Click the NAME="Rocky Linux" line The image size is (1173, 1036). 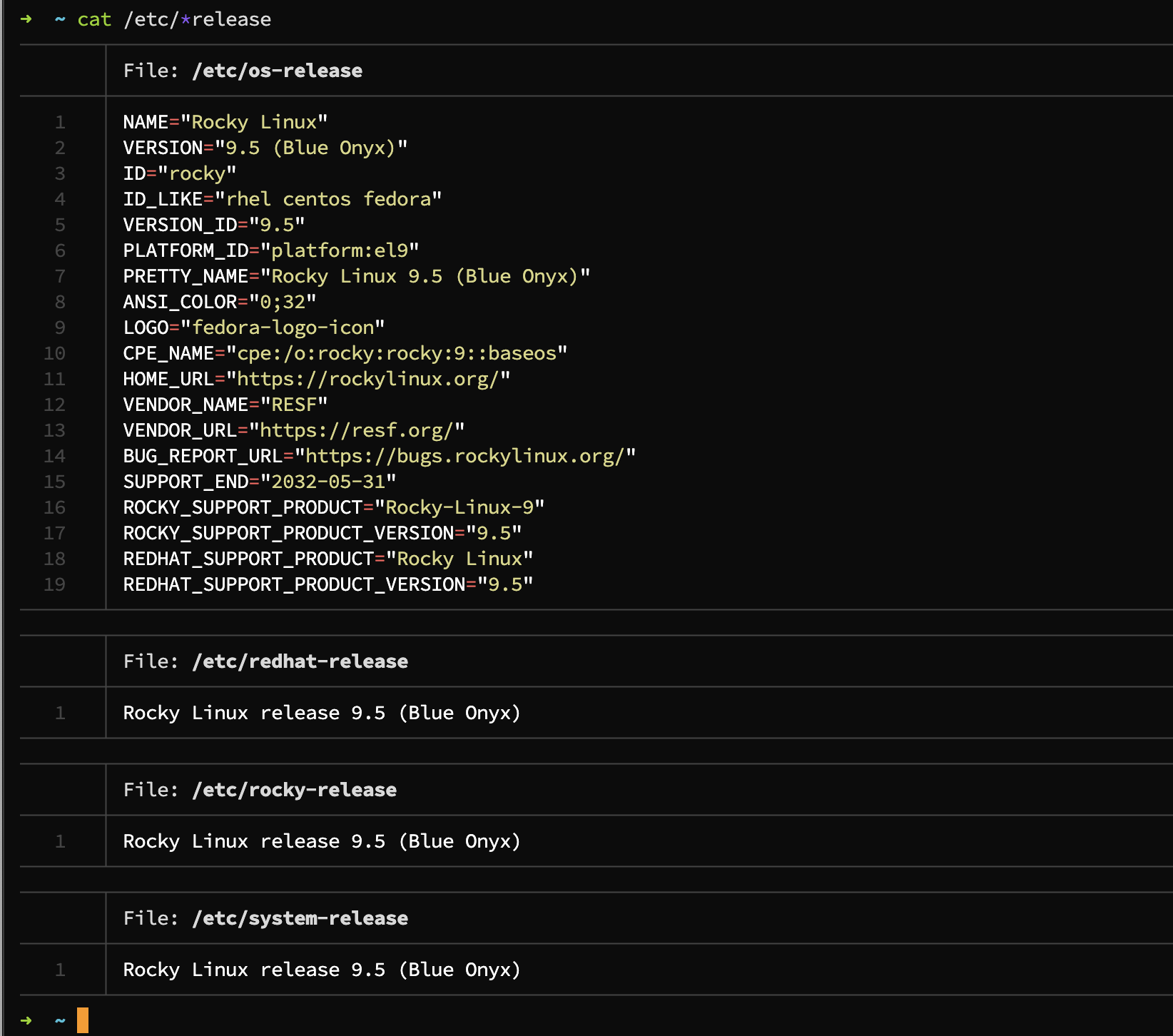click(225, 122)
